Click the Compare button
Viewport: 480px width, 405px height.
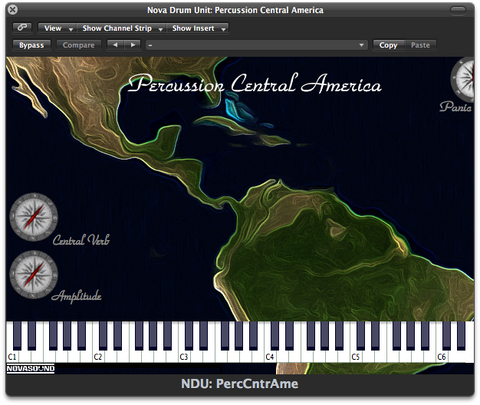click(79, 45)
